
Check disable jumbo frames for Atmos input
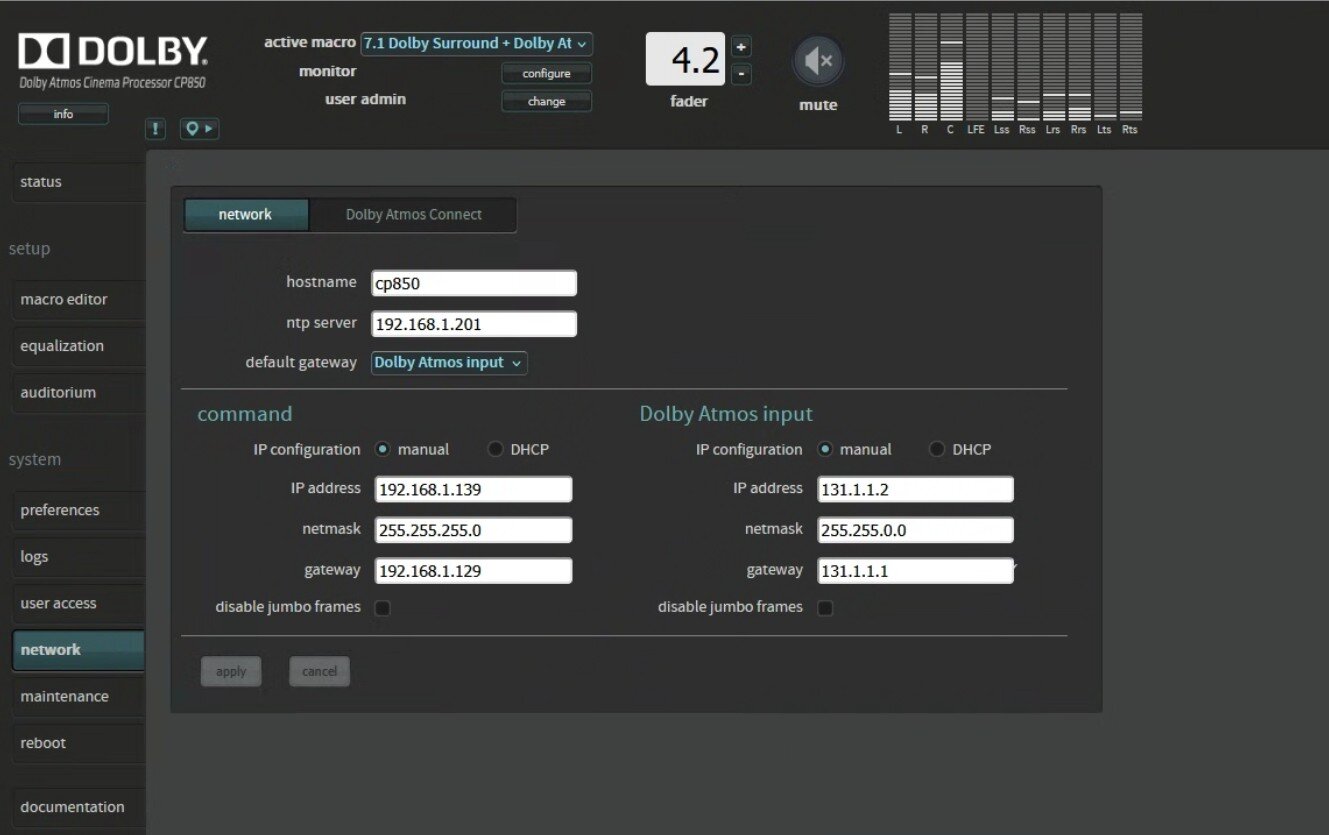[x=825, y=608]
